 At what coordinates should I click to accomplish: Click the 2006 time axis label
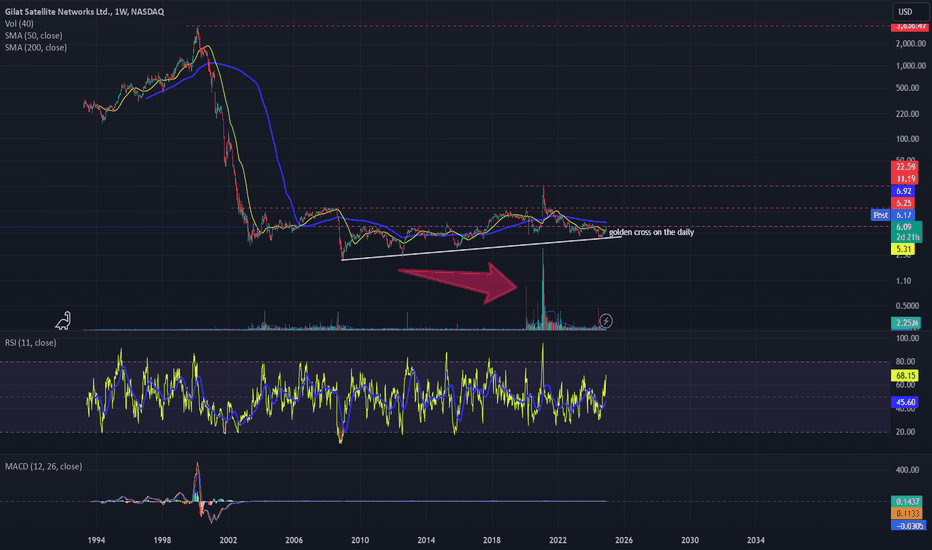tap(294, 540)
